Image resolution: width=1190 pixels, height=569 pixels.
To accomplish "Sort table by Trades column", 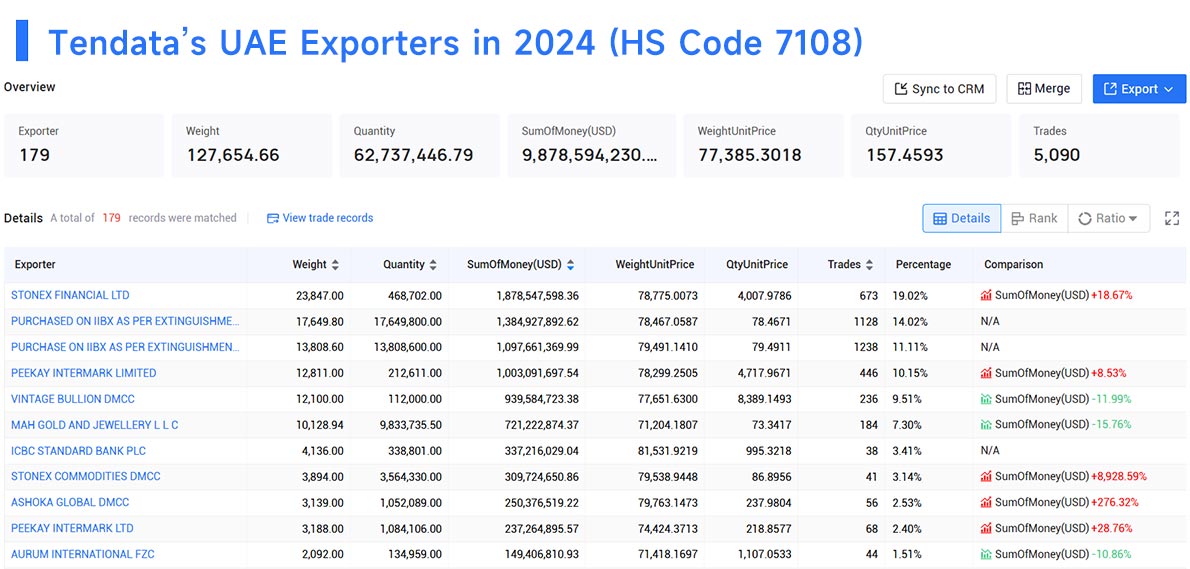I will 870,265.
